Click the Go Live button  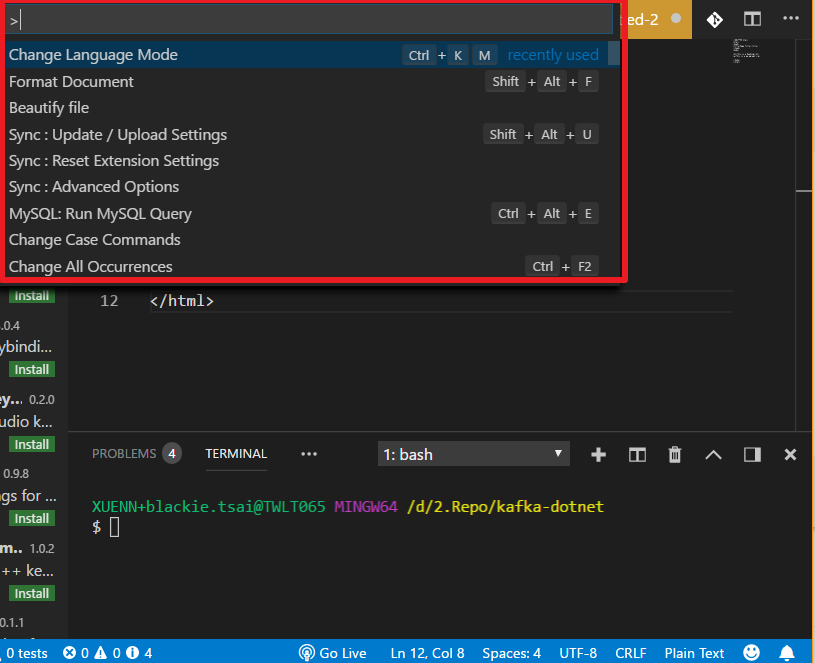pos(333,653)
